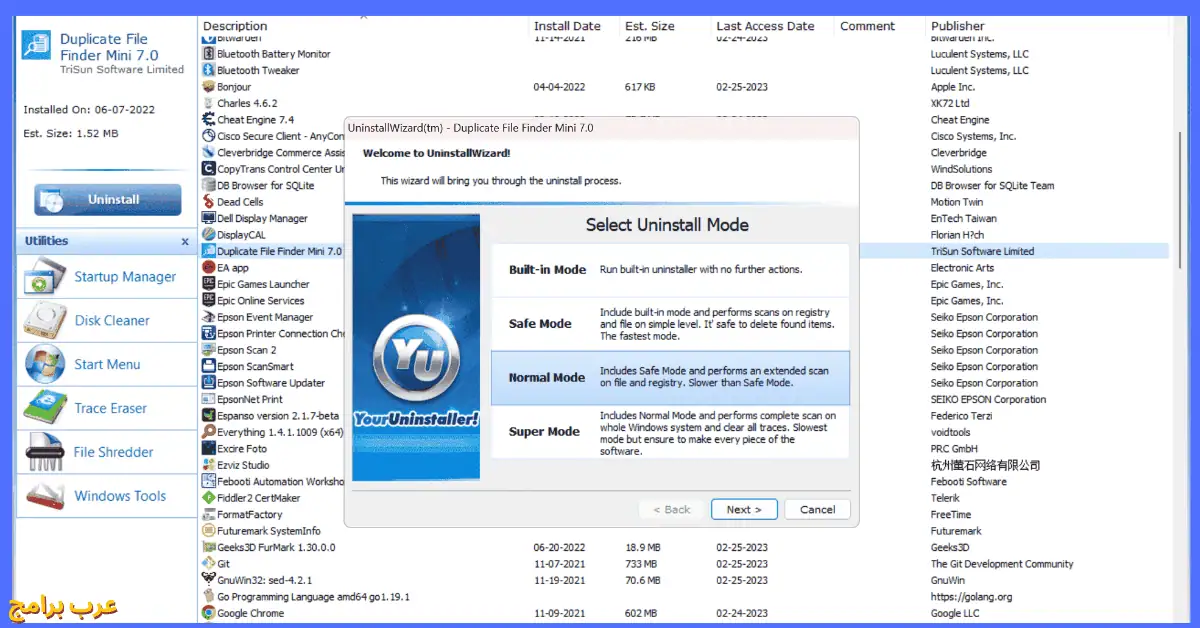Launch the File Shredder icon
The height and width of the screenshot is (628, 1200).
(x=44, y=452)
